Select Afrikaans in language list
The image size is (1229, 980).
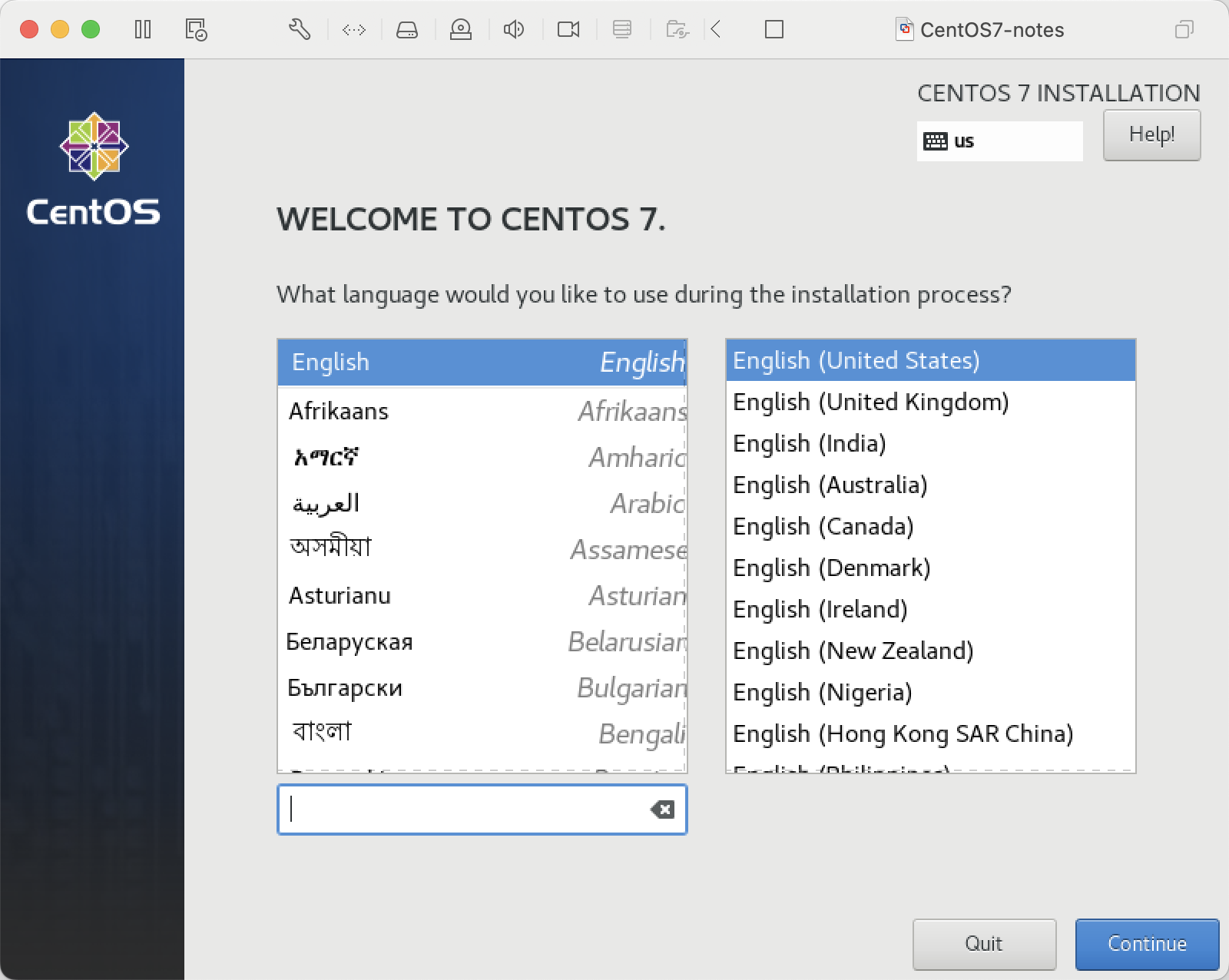tap(482, 411)
